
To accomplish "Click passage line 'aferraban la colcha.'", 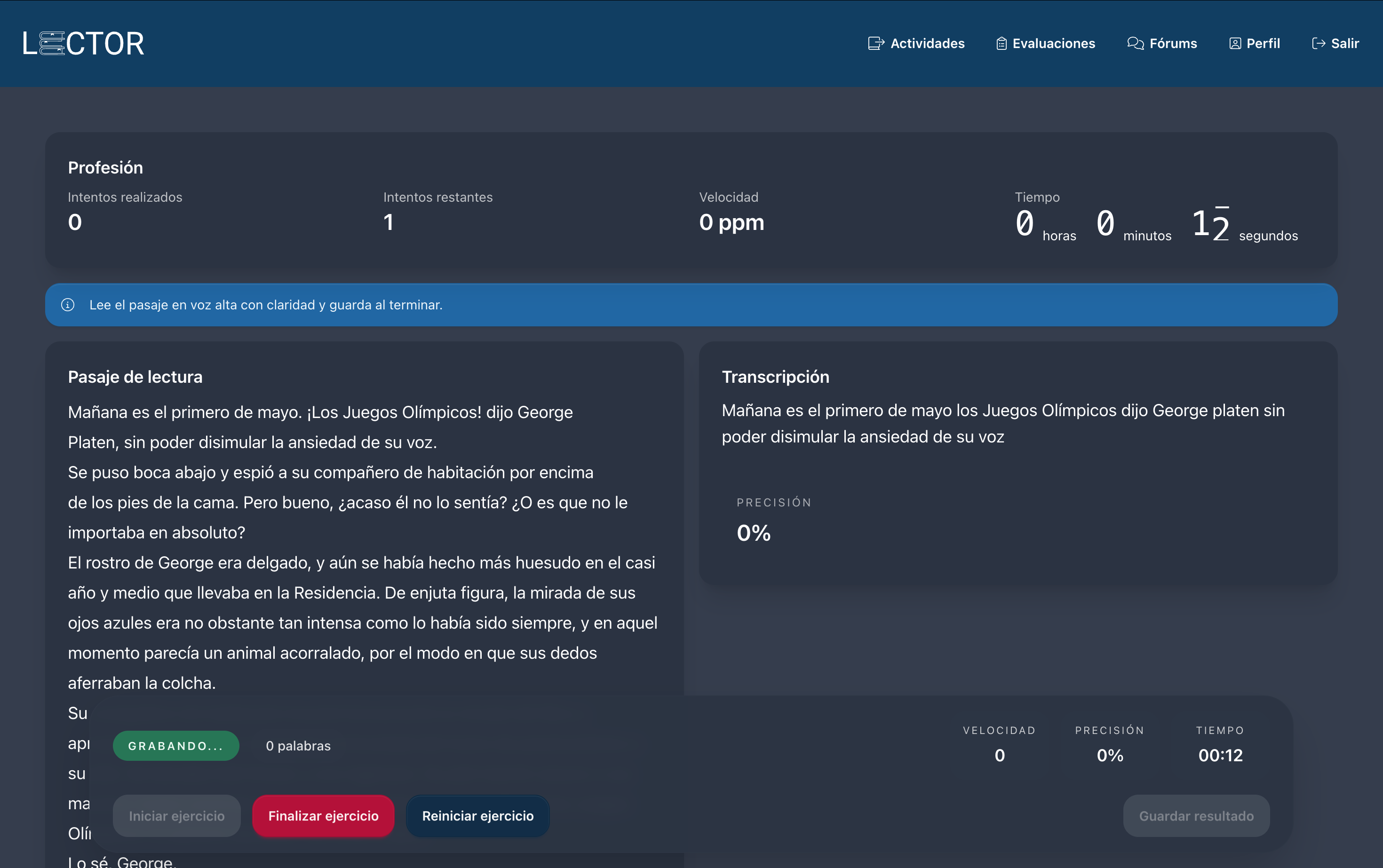I will (x=142, y=683).
